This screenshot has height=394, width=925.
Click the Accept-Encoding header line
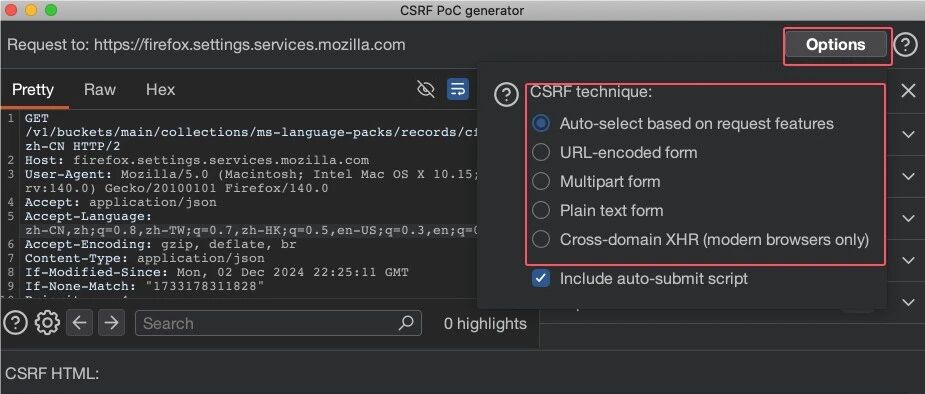click(160, 244)
